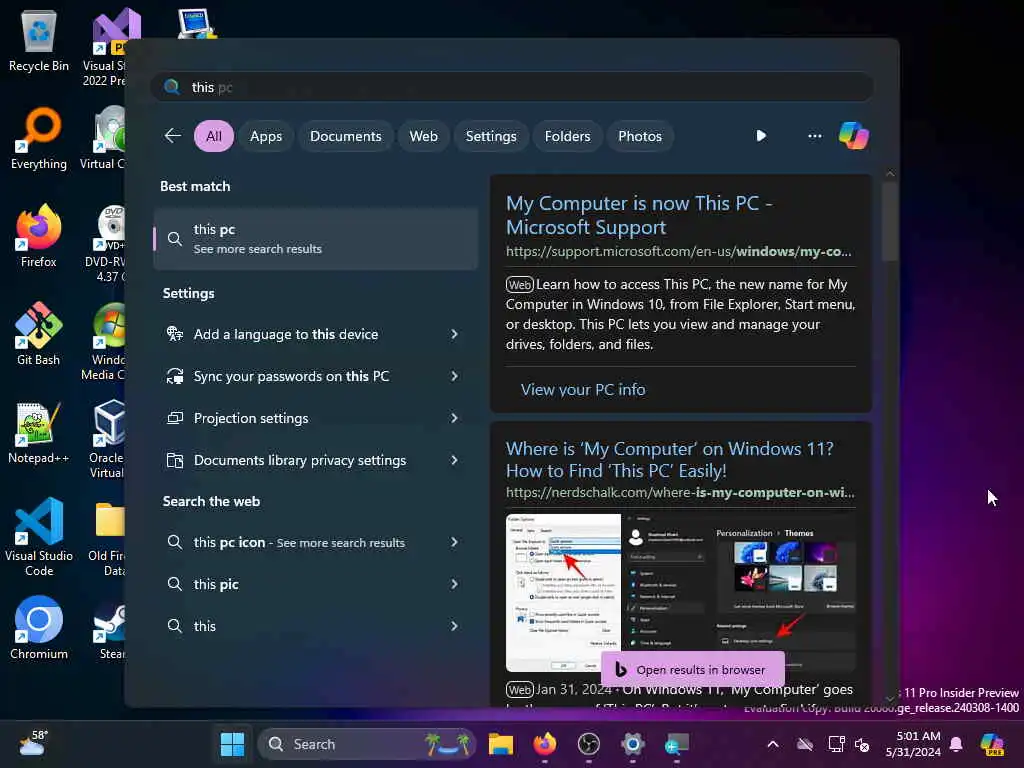Open the Oracle VirtualBox desktop shortcut
Screen dimensions: 1024x768
point(107,439)
